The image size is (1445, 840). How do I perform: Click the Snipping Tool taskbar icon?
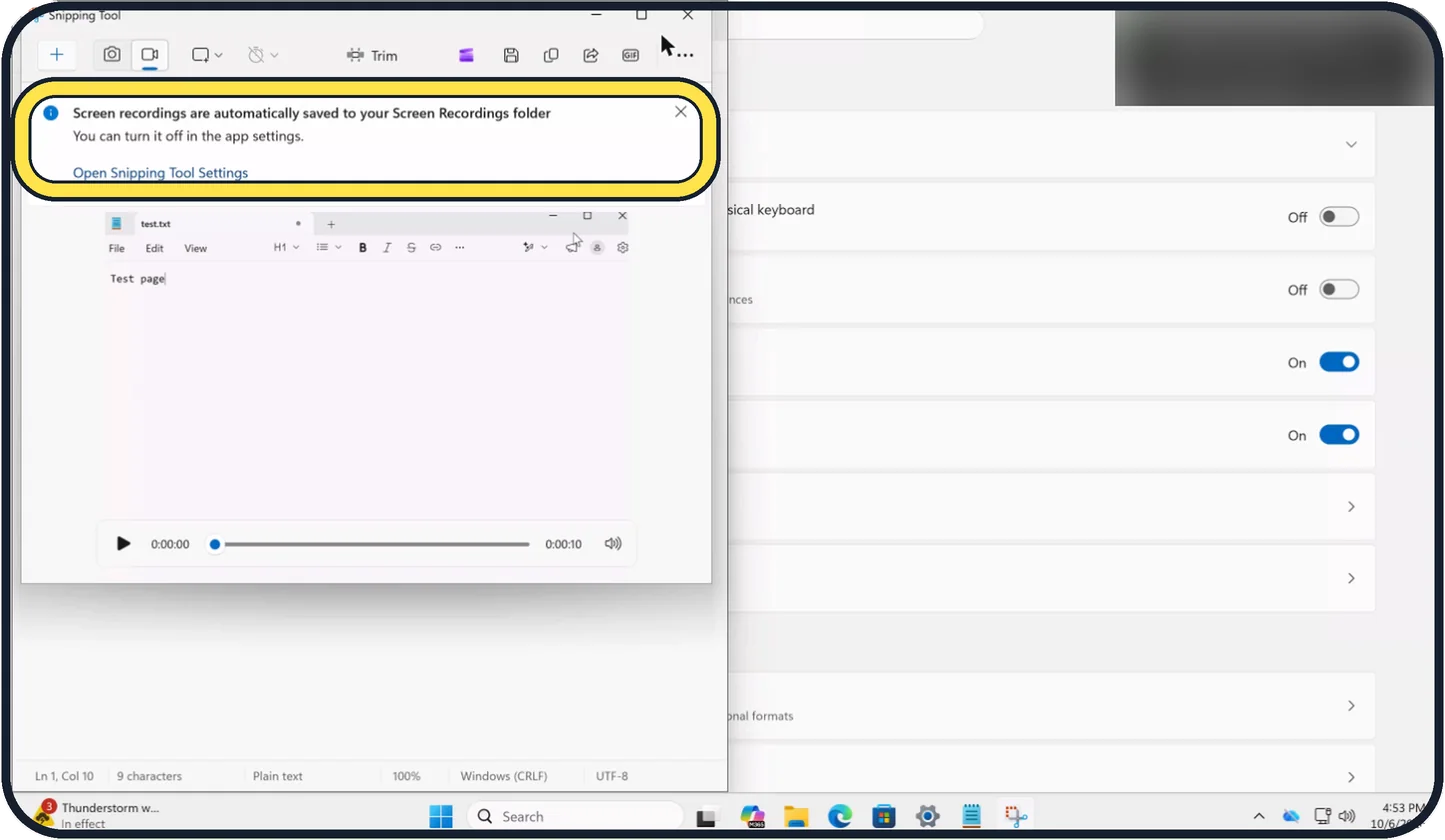click(x=1016, y=816)
